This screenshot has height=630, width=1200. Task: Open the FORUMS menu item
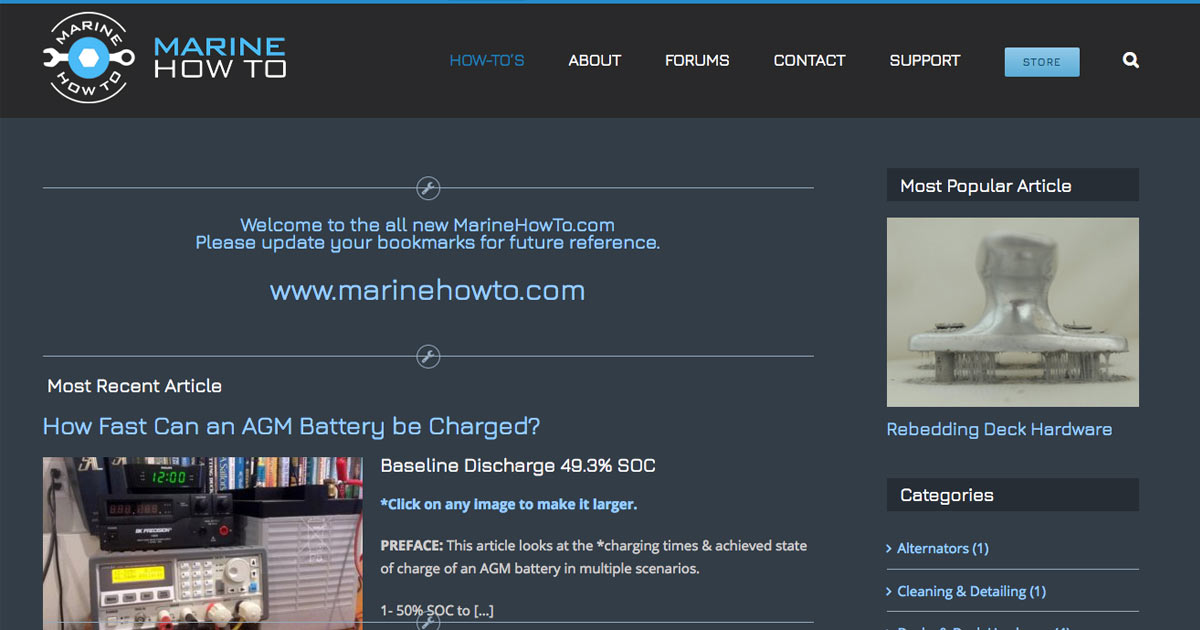[697, 60]
